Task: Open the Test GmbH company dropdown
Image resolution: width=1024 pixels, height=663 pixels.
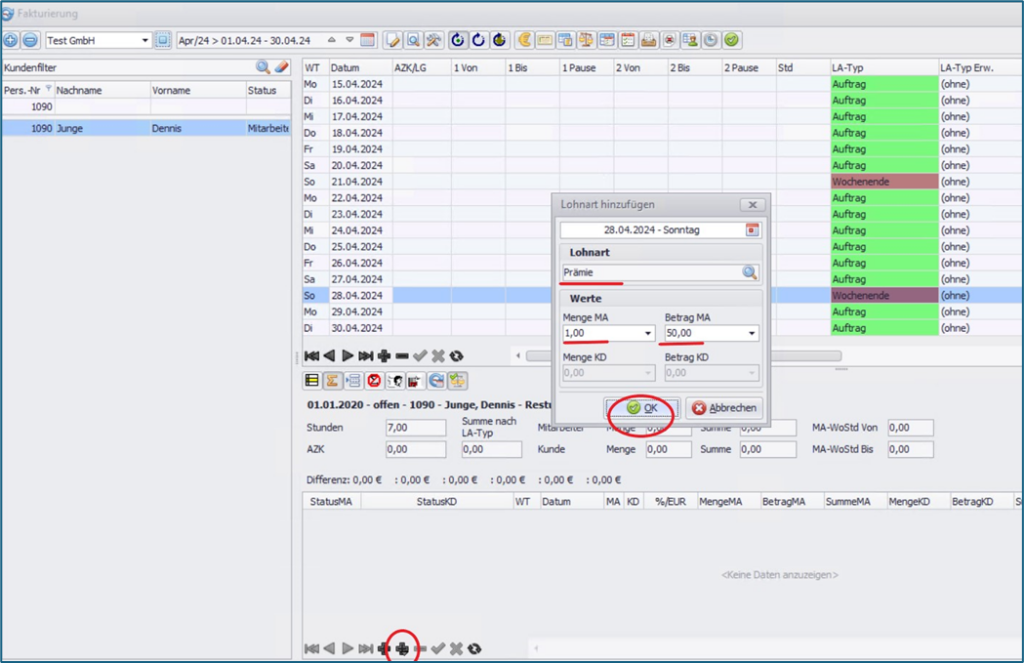Action: click(145, 40)
